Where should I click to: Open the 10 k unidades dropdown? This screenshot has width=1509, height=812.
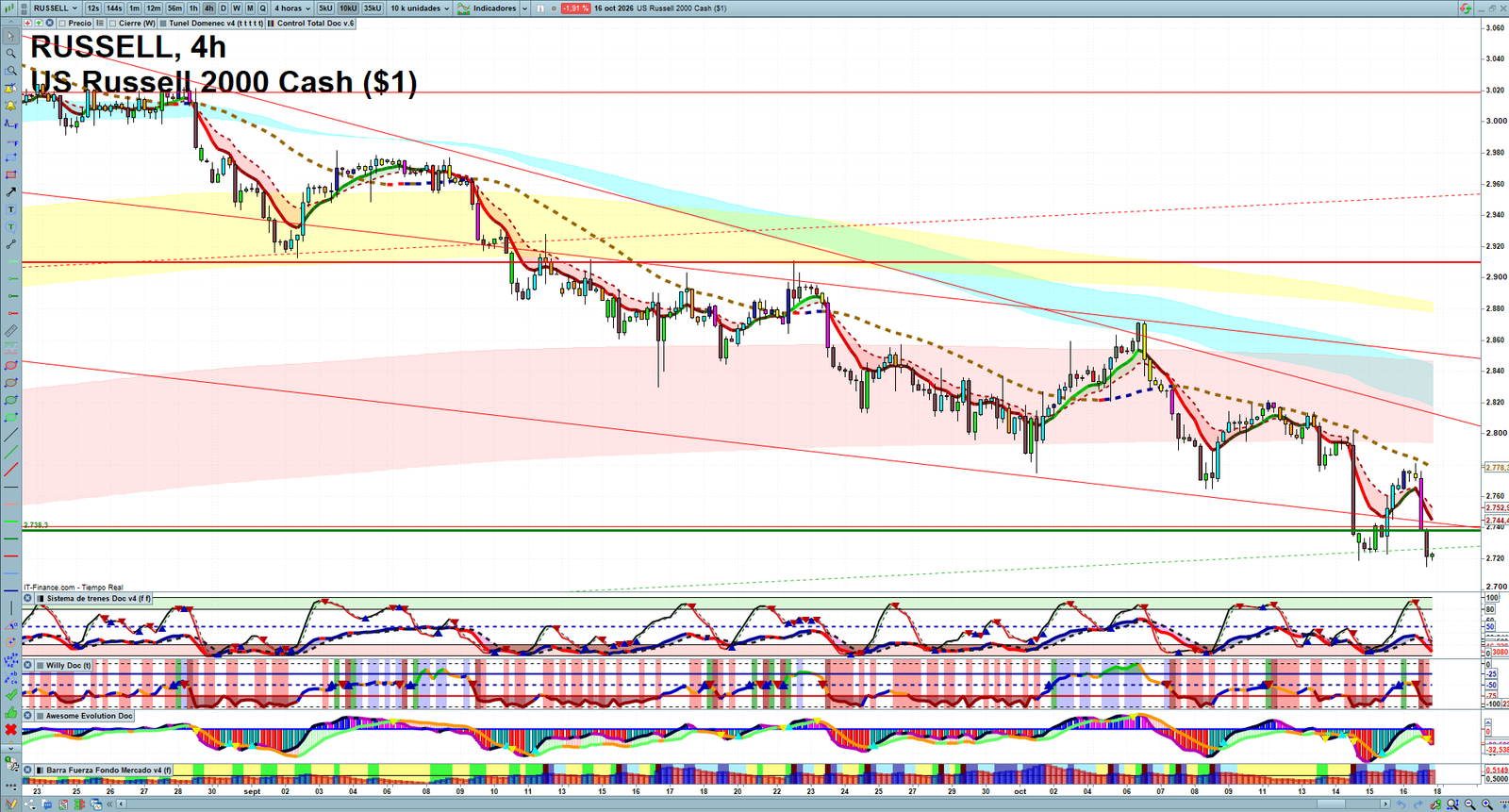pos(420,8)
